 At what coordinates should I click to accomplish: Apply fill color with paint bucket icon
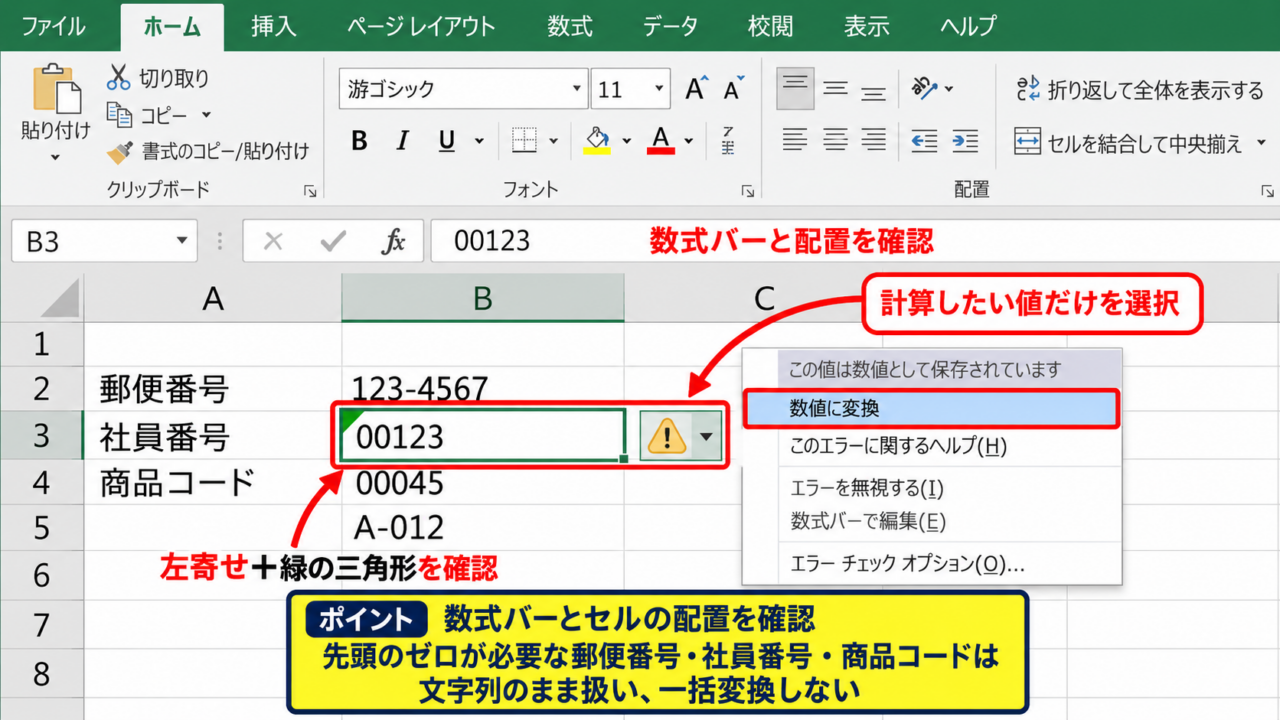597,141
